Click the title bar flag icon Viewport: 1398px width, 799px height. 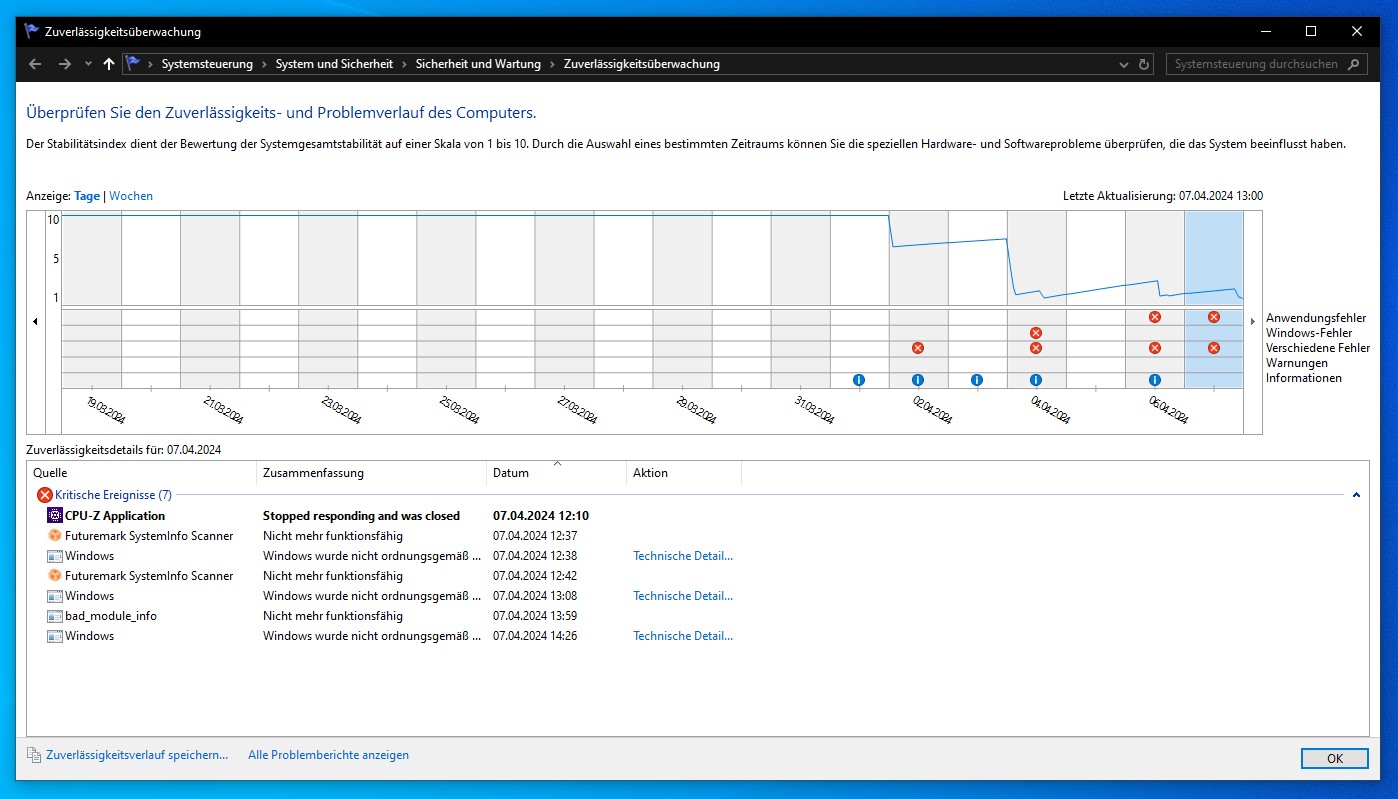pos(31,31)
